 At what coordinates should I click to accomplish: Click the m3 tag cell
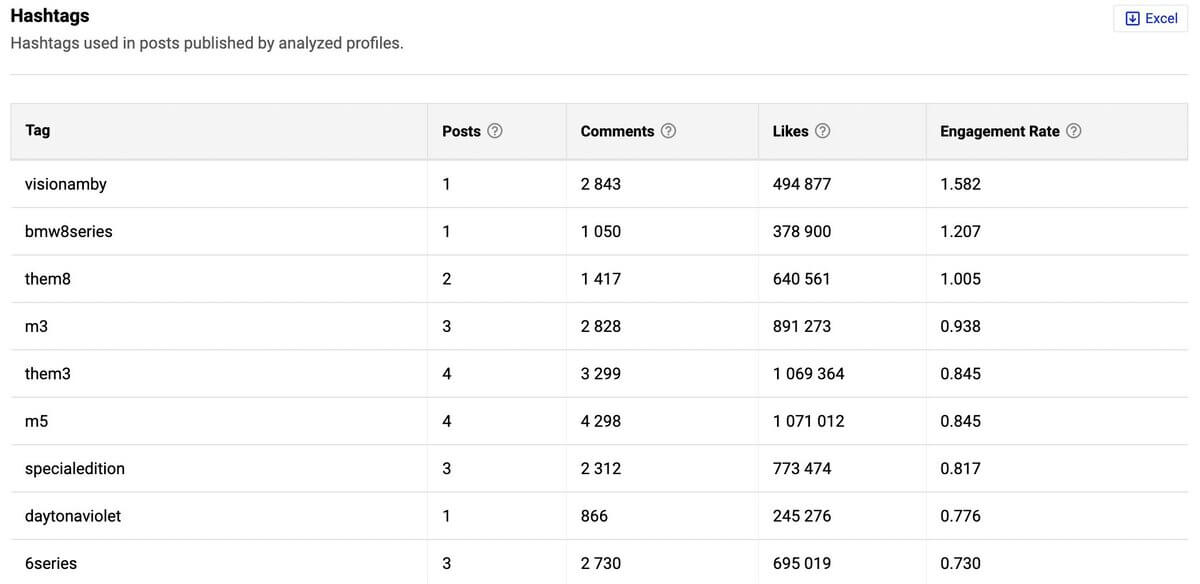37,326
